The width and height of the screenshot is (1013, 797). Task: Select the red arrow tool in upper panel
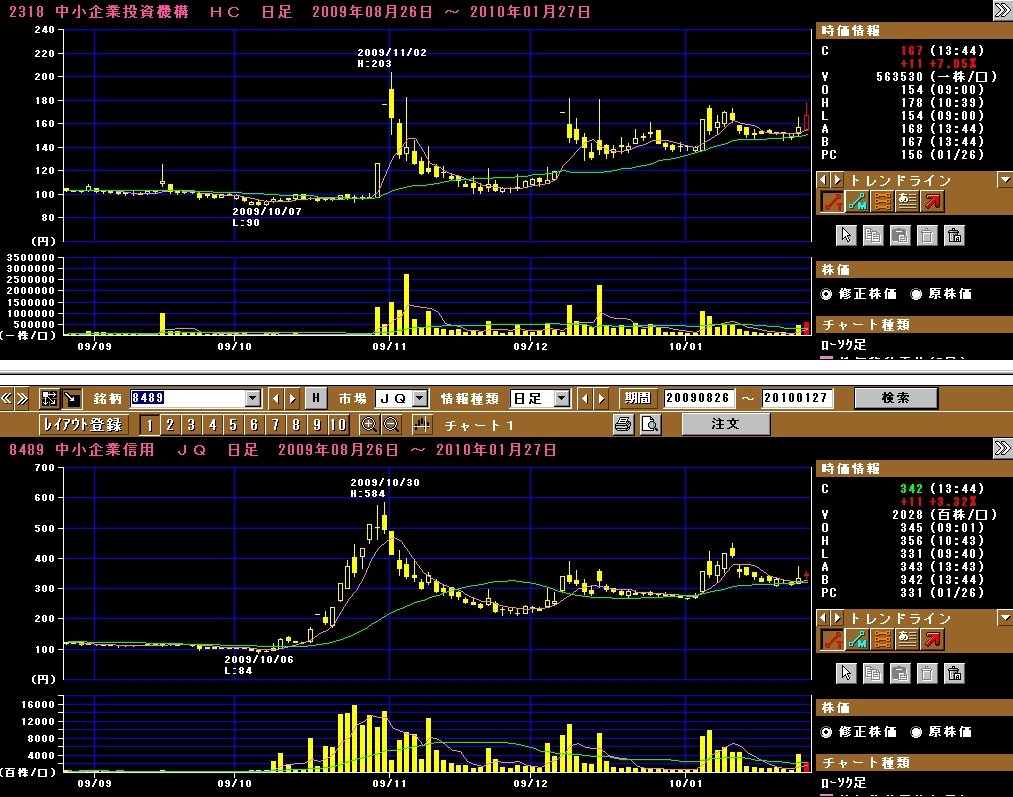click(x=932, y=201)
